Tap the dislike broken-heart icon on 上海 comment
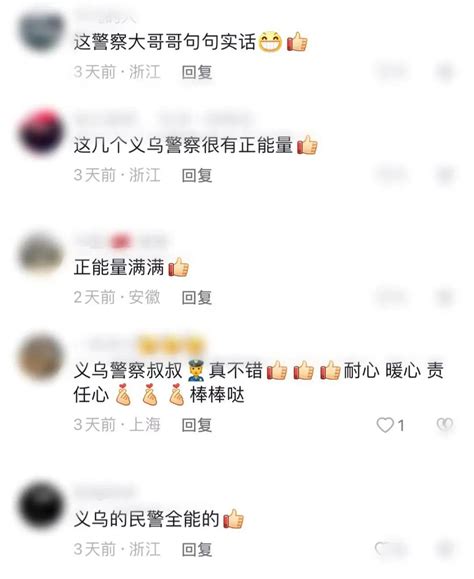 (445, 425)
